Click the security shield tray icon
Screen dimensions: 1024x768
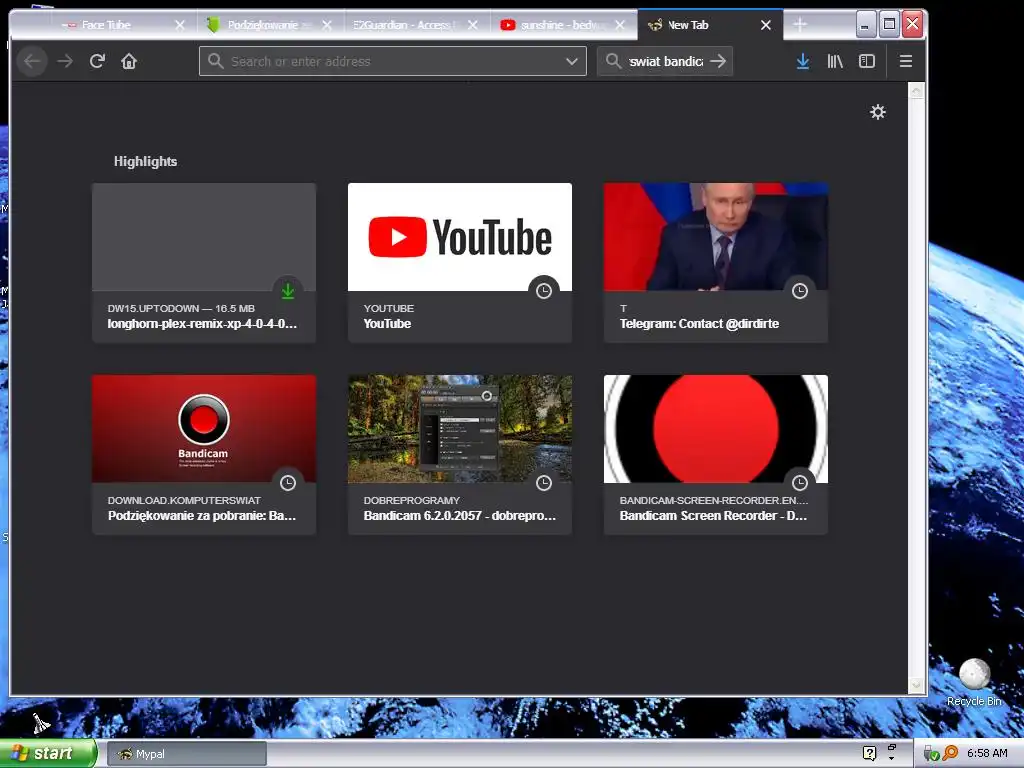point(931,754)
